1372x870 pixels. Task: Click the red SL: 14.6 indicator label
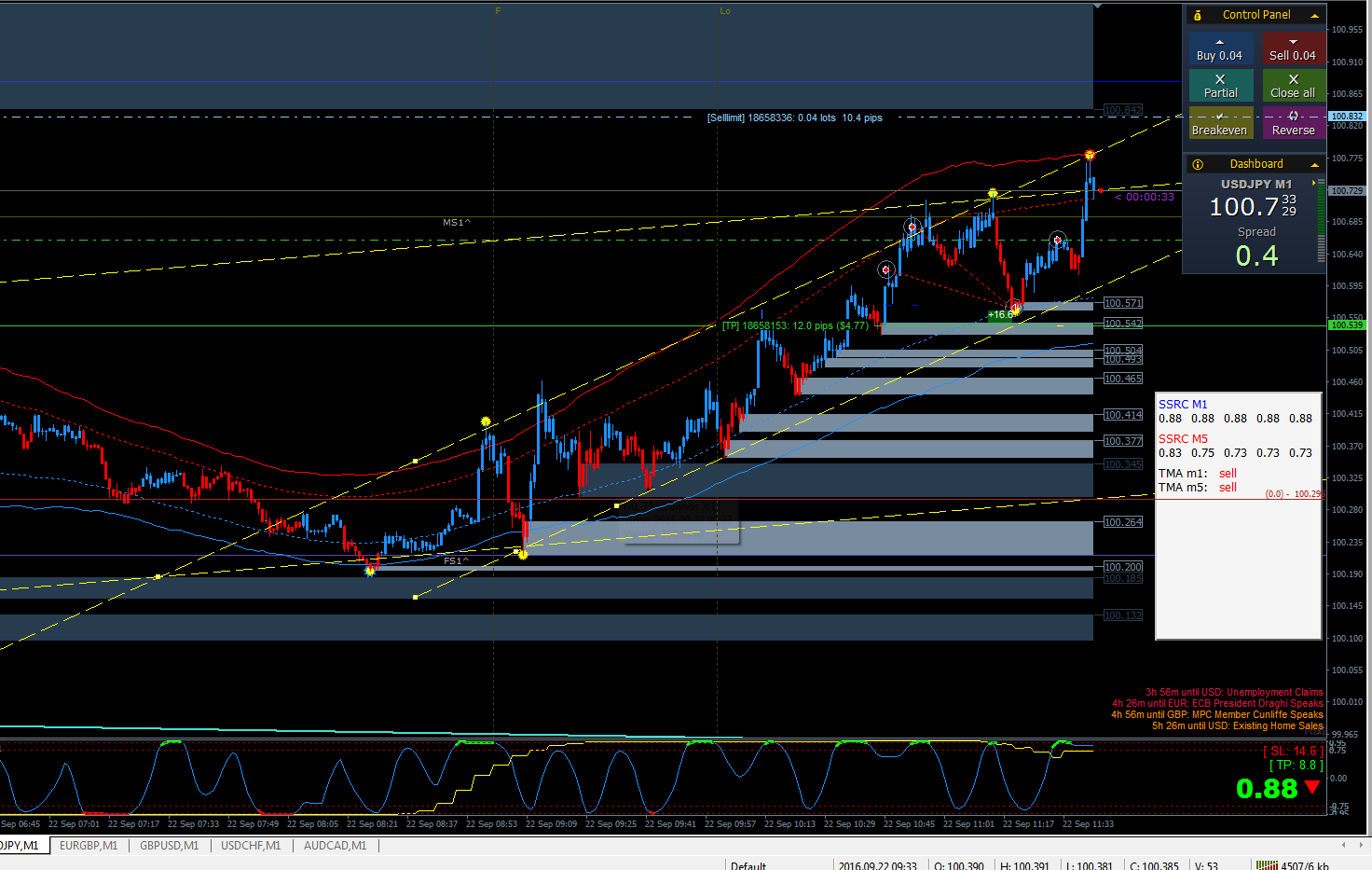point(1293,751)
